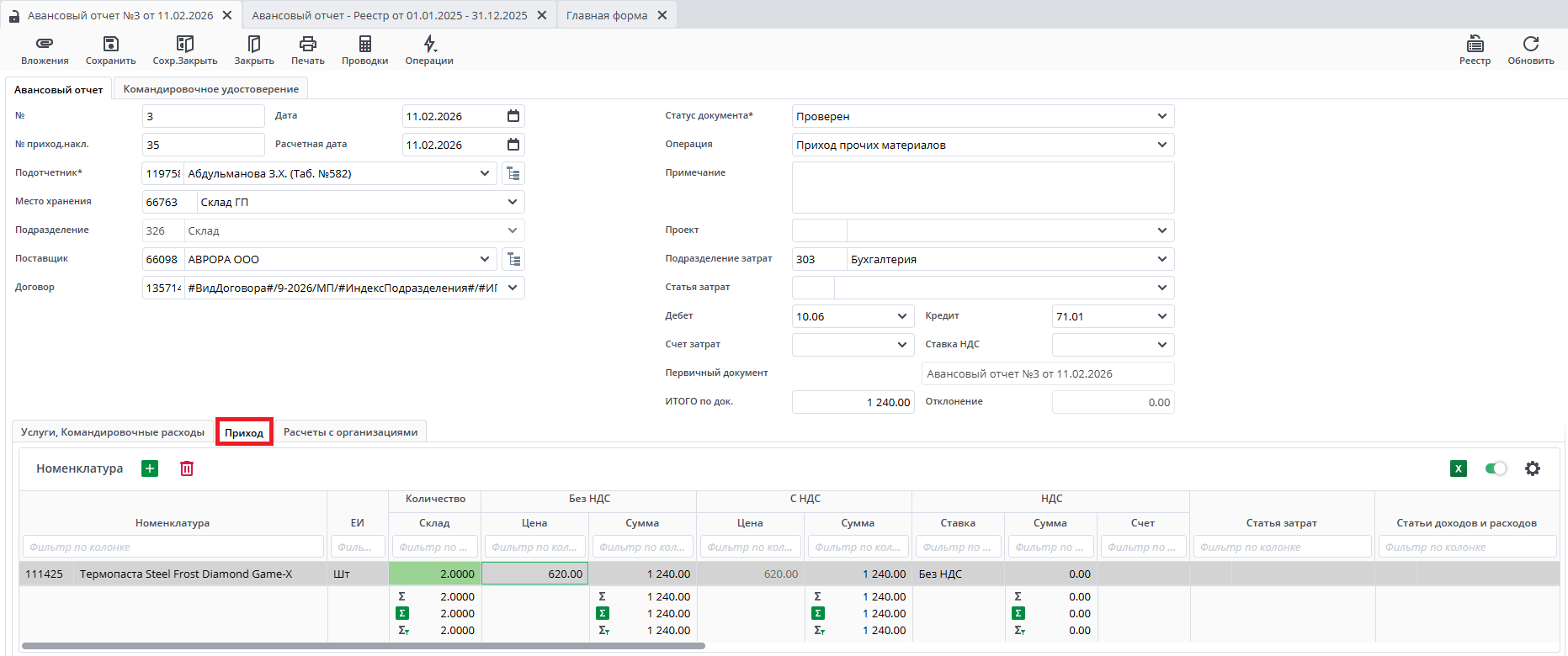Open the Дебет account dropdown

(901, 316)
